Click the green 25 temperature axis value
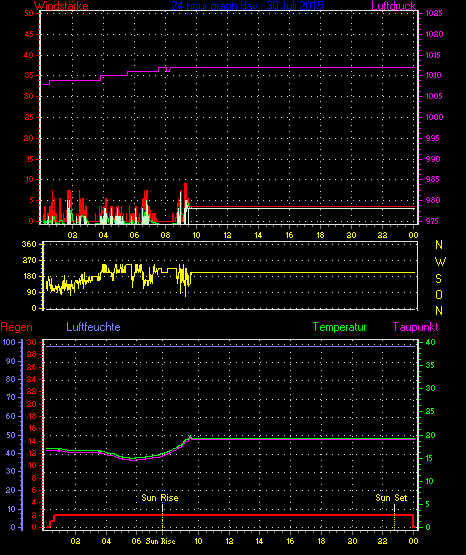 point(430,411)
